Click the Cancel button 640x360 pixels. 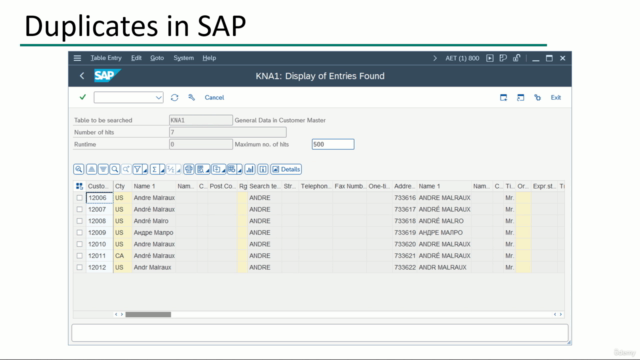click(214, 98)
